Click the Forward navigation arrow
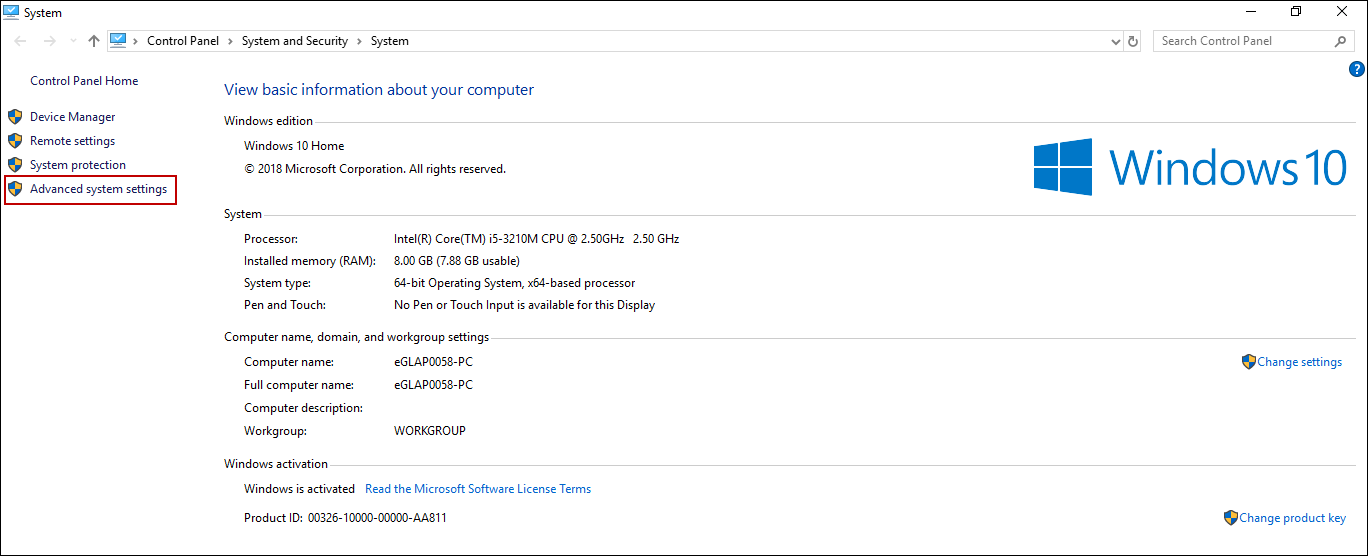 (x=49, y=41)
